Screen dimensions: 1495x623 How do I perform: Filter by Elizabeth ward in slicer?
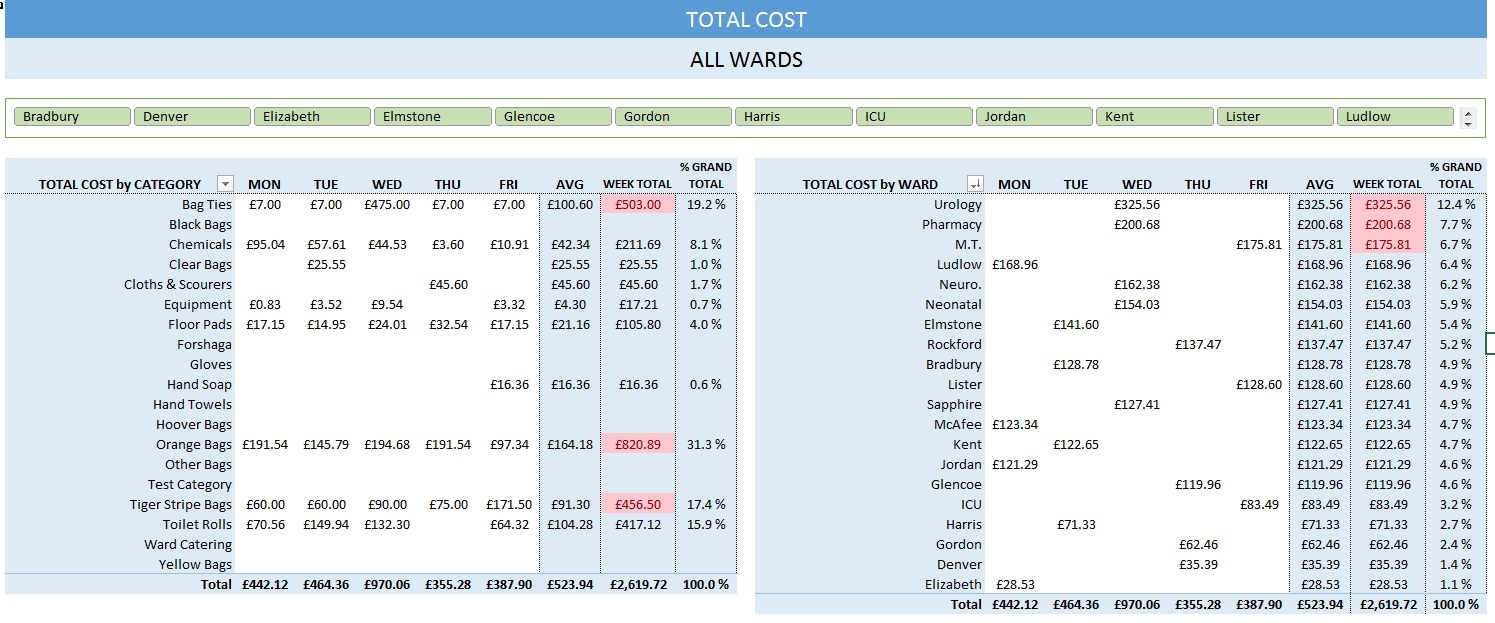[312, 117]
